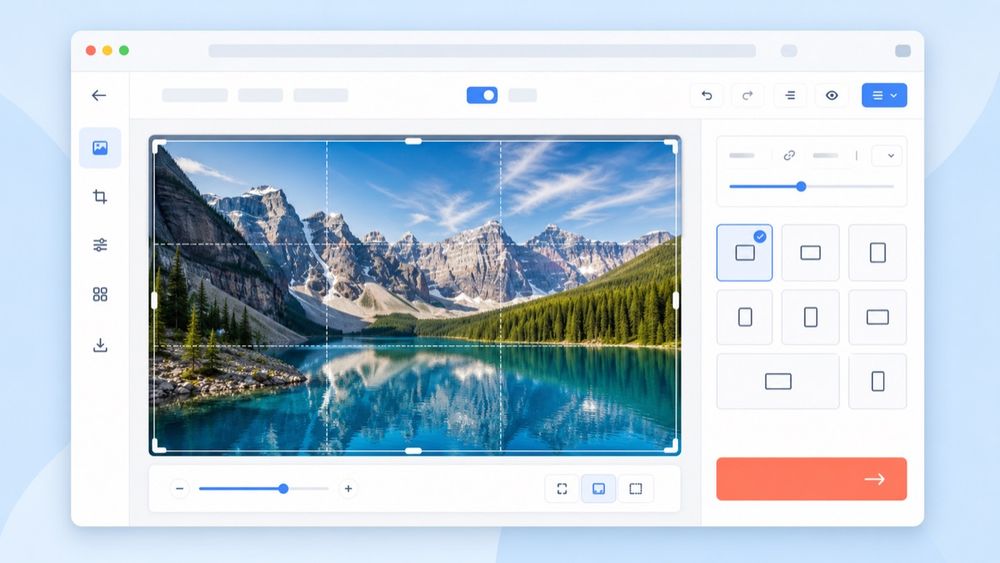Choose landscape preset right of the checked preset
Screen dimensions: 1000x563
pos(811,252)
